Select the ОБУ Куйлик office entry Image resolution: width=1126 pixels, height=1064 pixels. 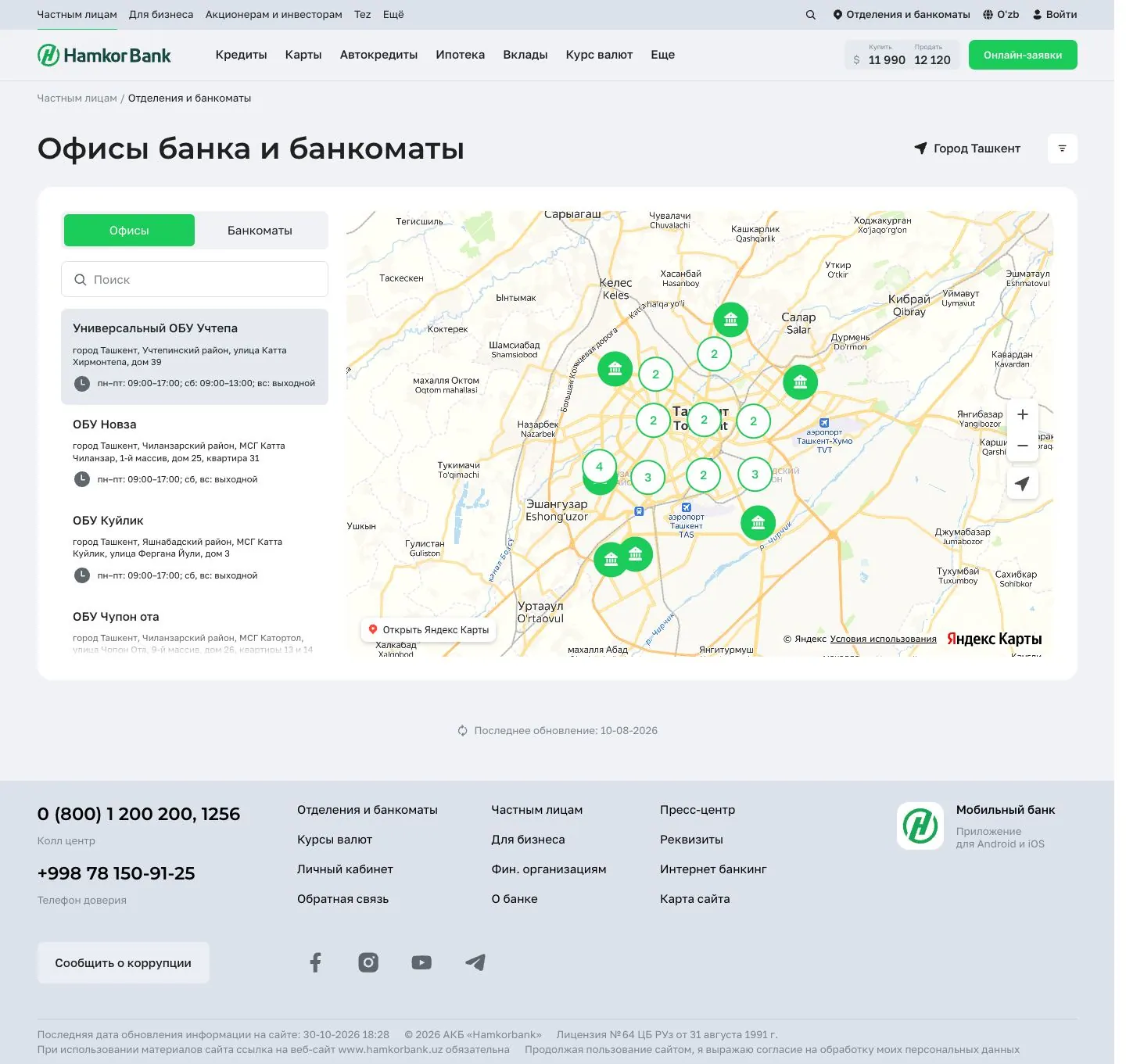point(195,549)
